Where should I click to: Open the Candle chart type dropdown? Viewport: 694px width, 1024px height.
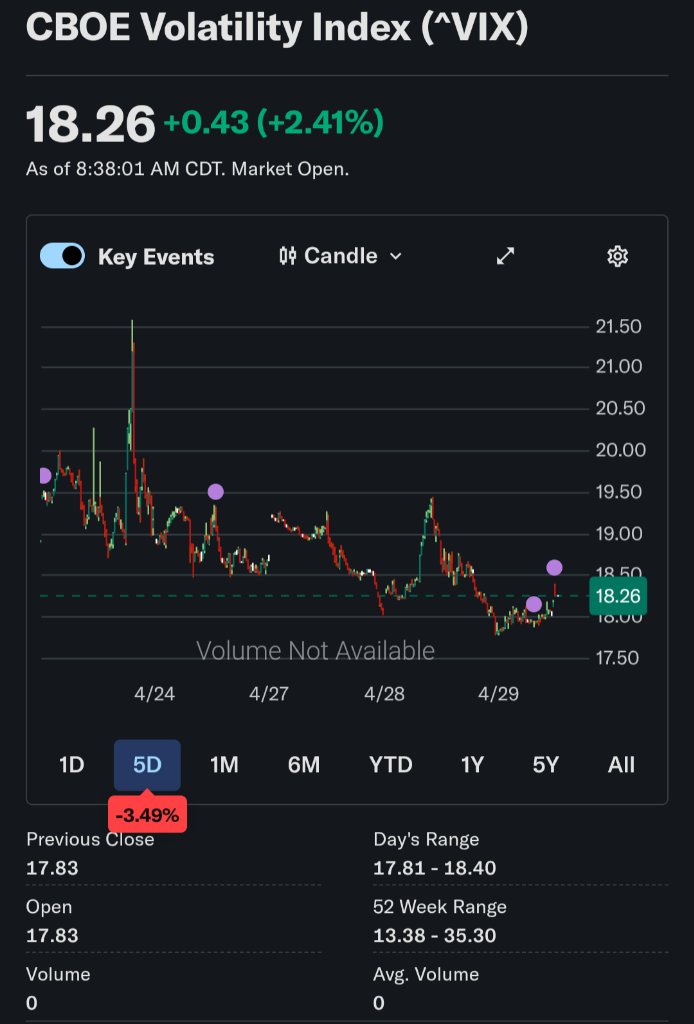coord(341,256)
